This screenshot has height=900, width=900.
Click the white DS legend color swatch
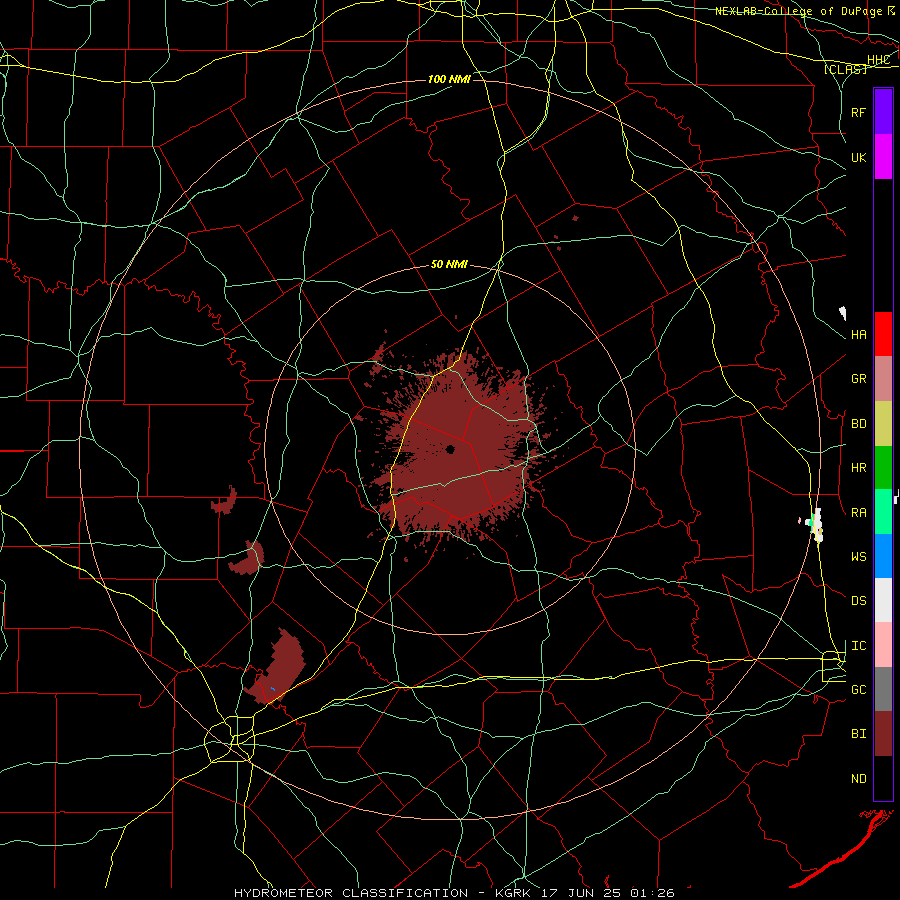[883, 600]
